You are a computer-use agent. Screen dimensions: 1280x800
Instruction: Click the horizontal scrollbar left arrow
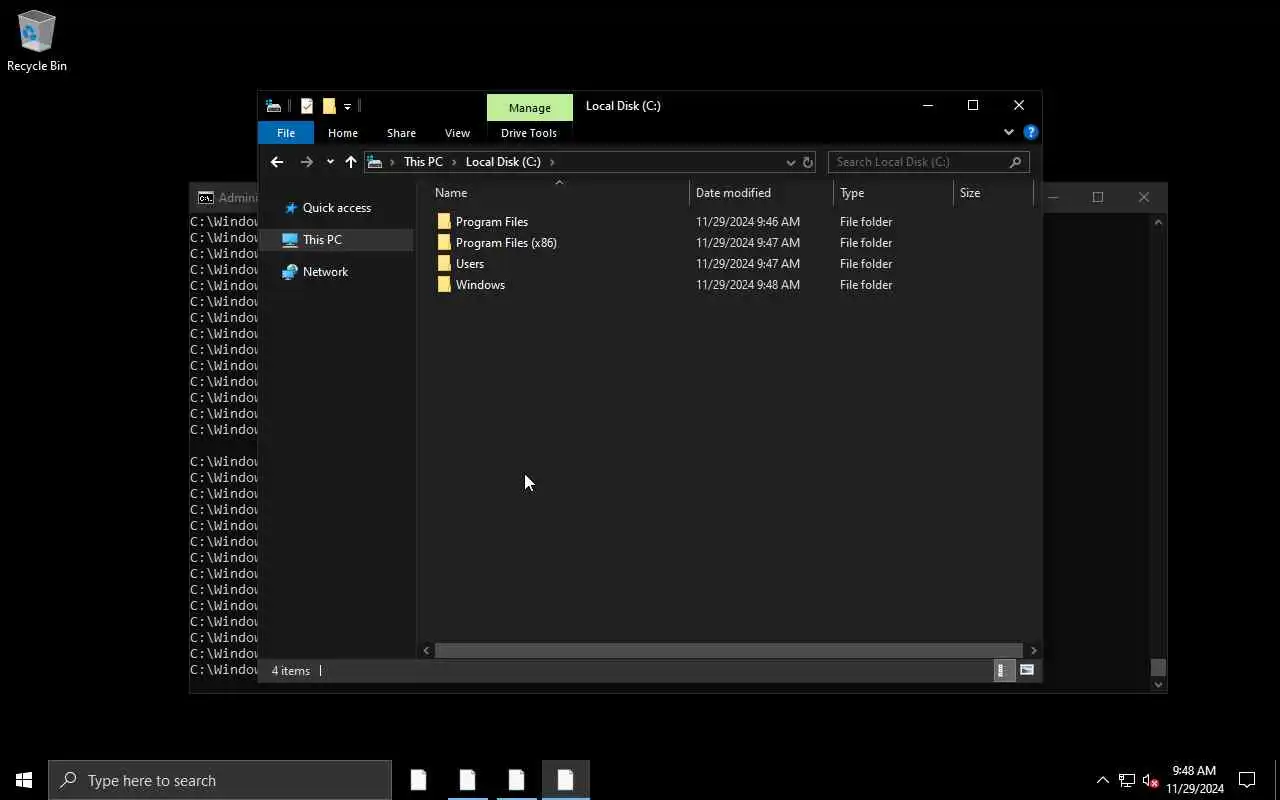427,650
